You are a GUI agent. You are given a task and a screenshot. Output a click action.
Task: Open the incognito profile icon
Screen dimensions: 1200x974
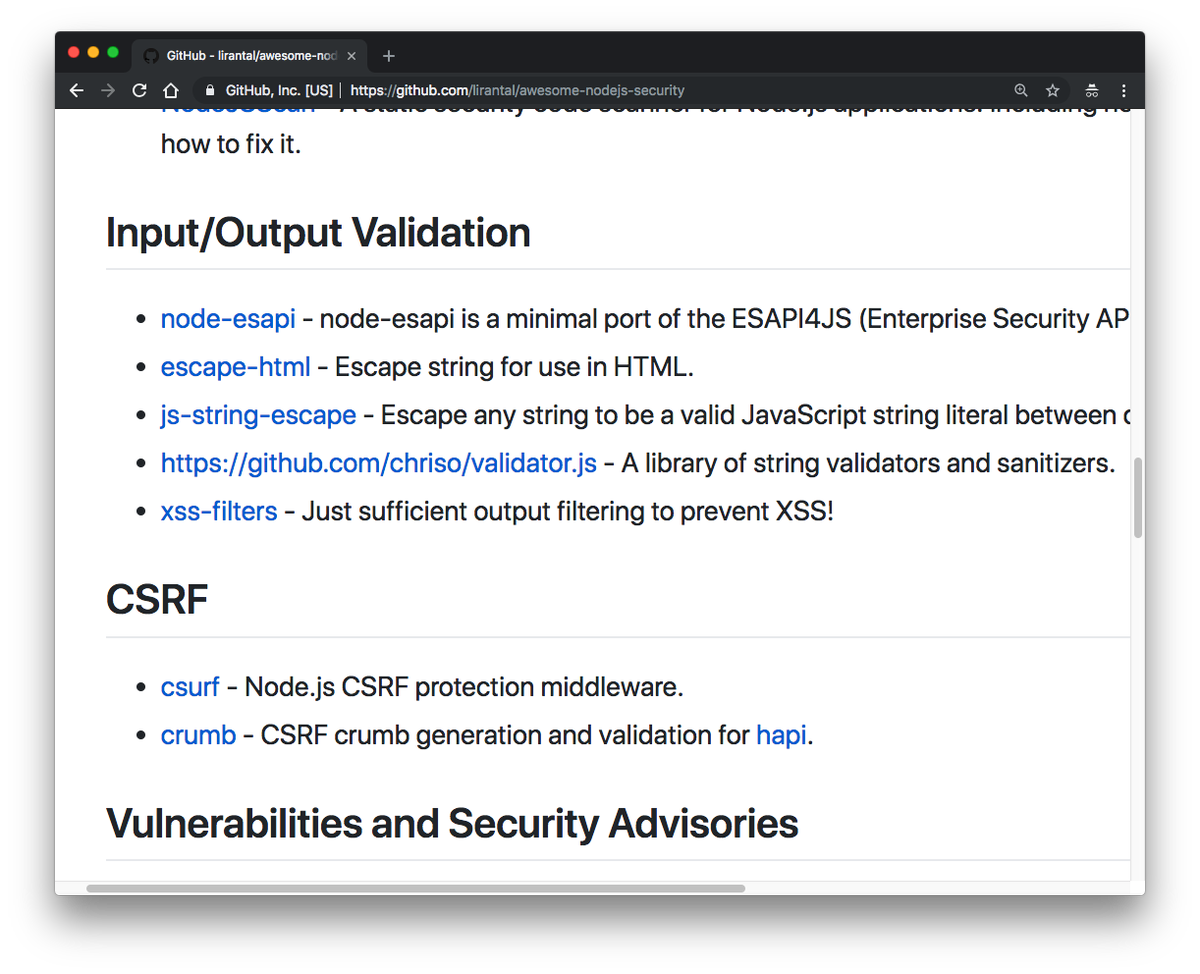coord(1092,90)
